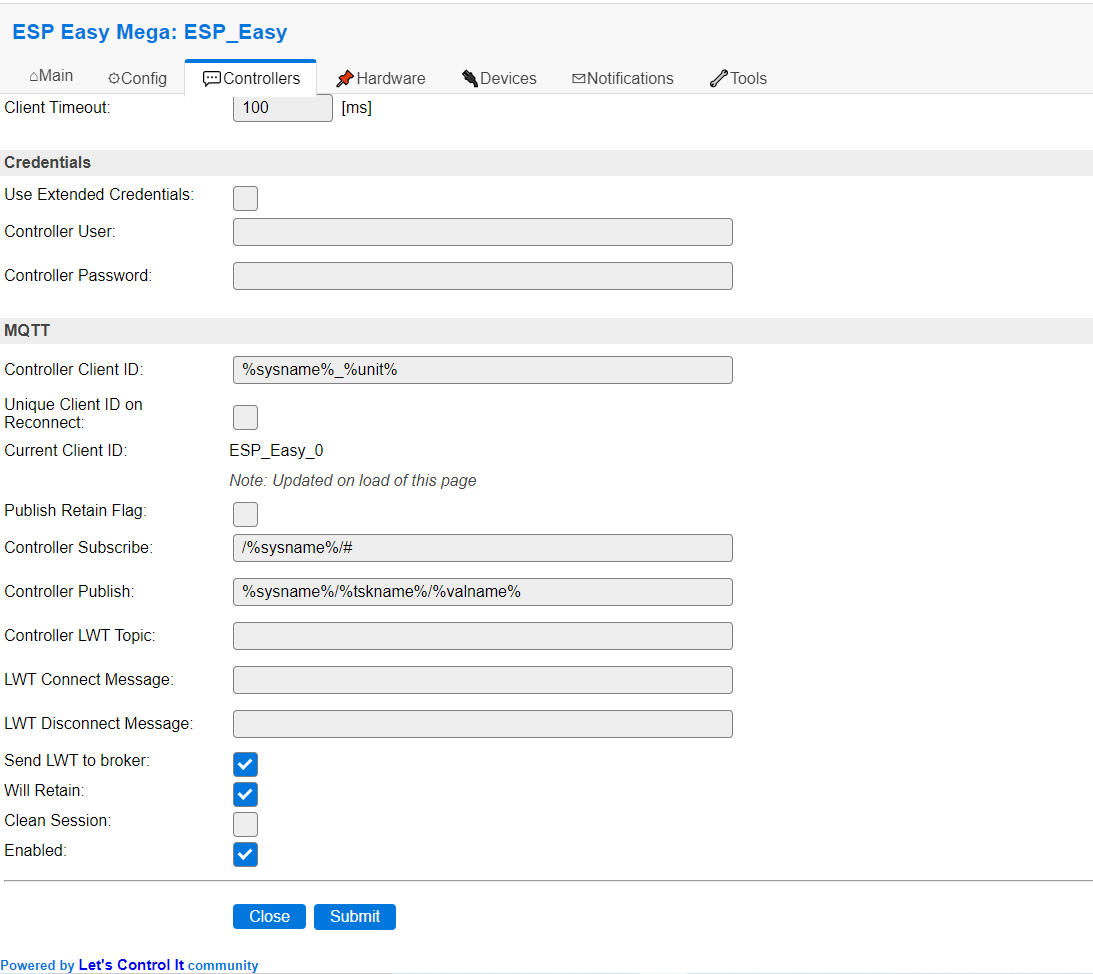Click the Controller Password field
This screenshot has height=974, width=1093.
coord(482,276)
